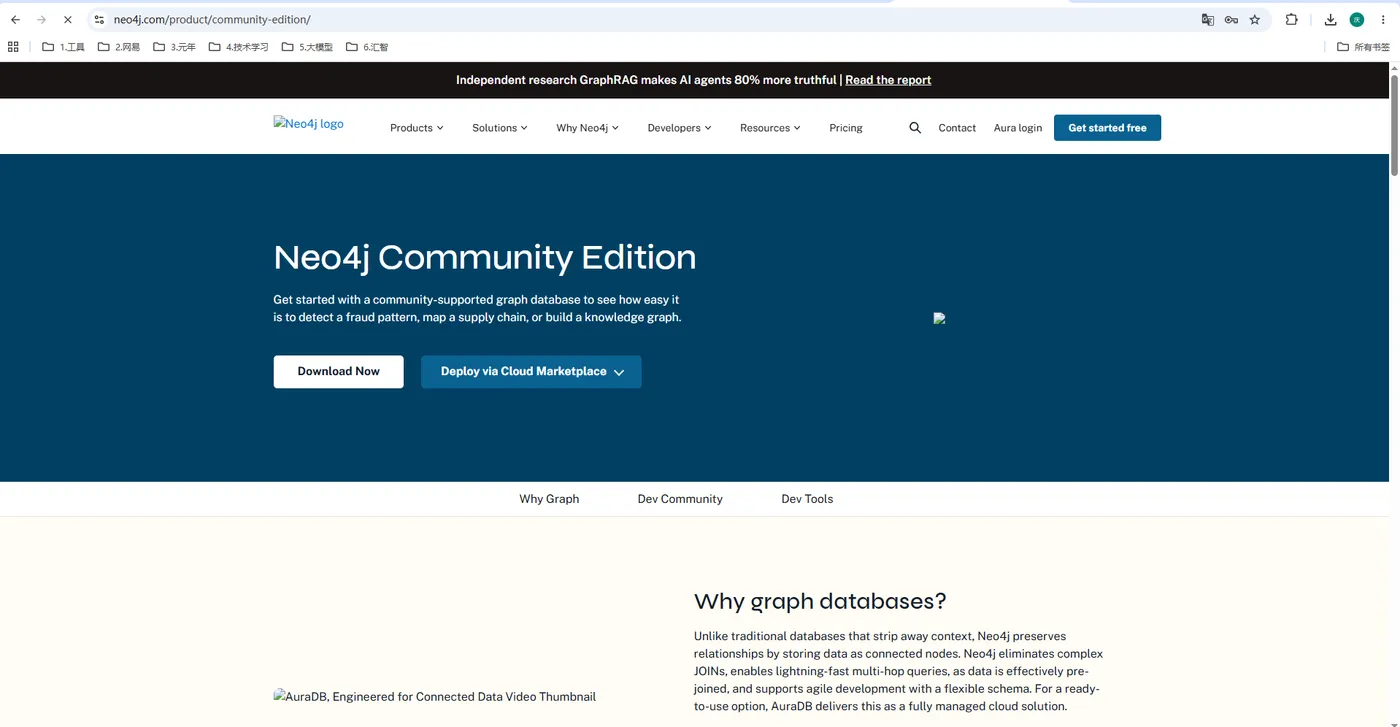Open the site search magnifier
The height and width of the screenshot is (727, 1400).
pos(915,128)
